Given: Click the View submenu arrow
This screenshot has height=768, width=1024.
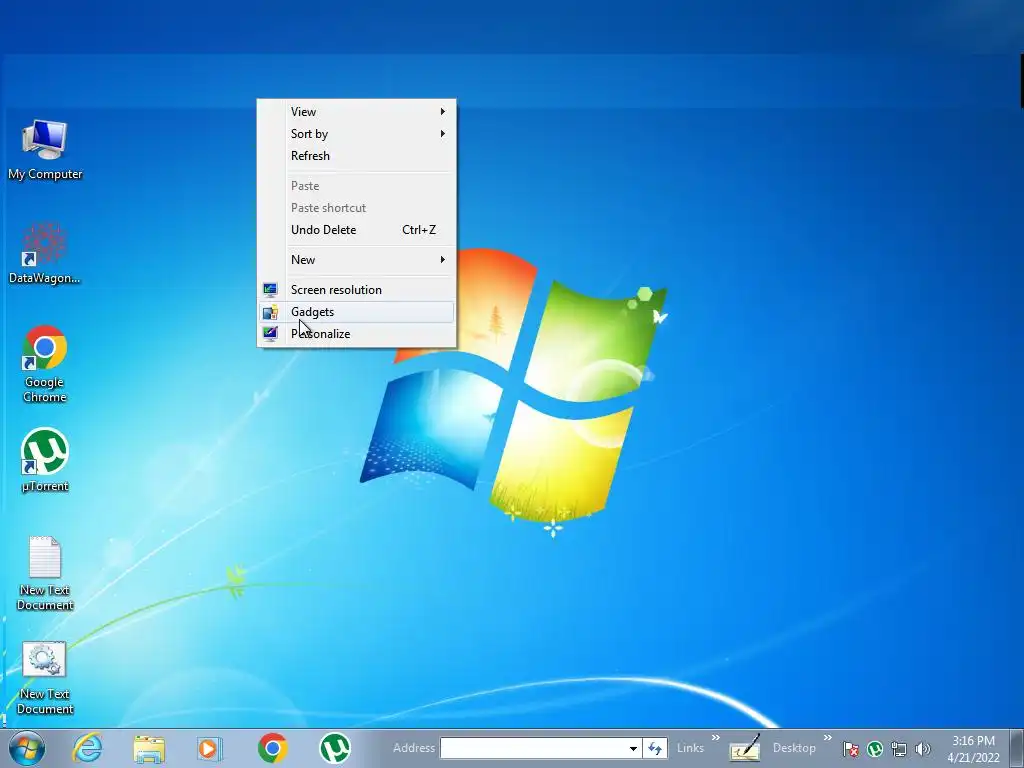Looking at the screenshot, I should click(x=443, y=112).
